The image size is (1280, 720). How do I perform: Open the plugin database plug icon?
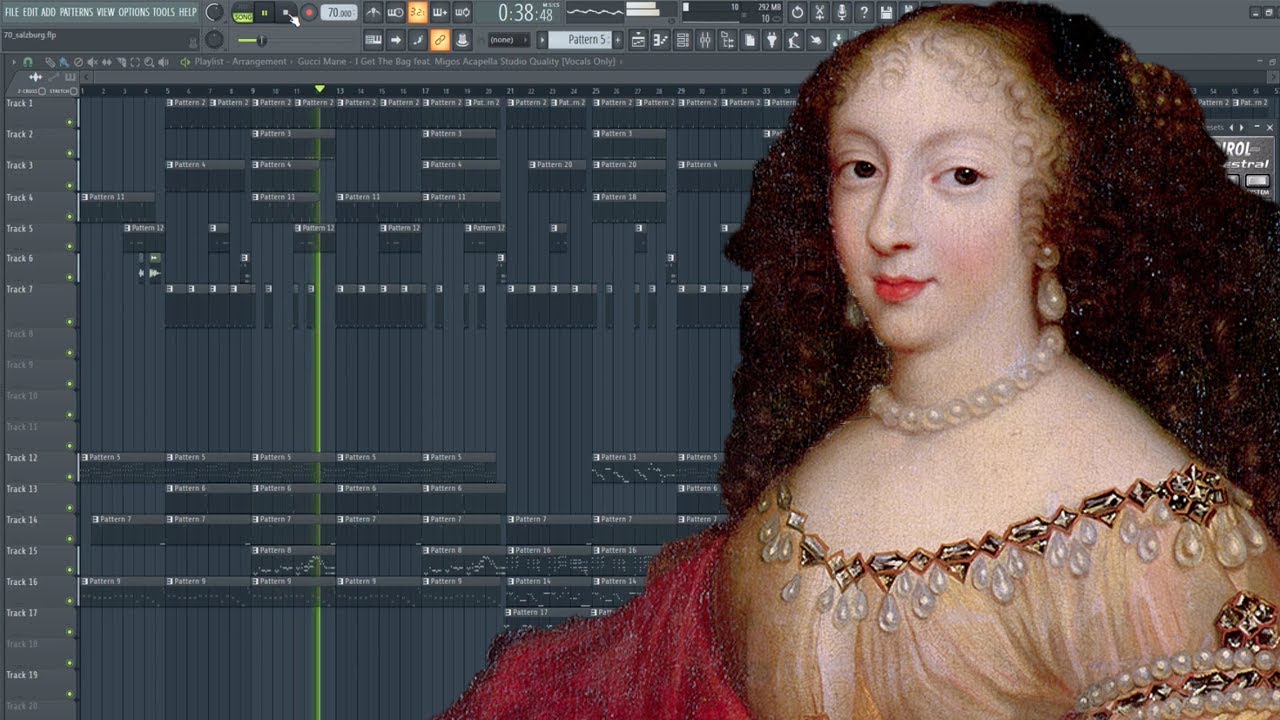pyautogui.click(x=771, y=40)
